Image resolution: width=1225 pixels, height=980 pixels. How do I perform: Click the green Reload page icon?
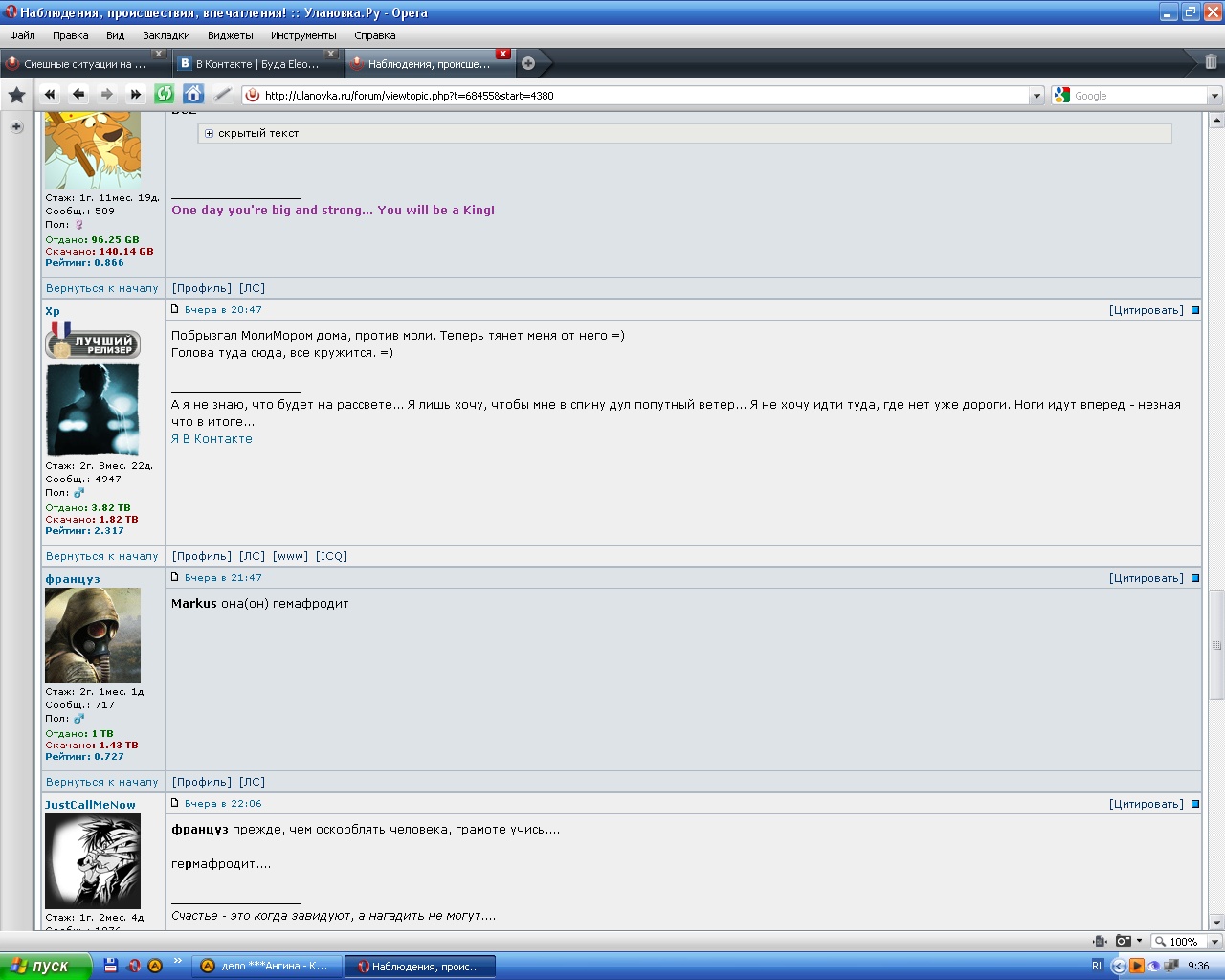pos(165,94)
